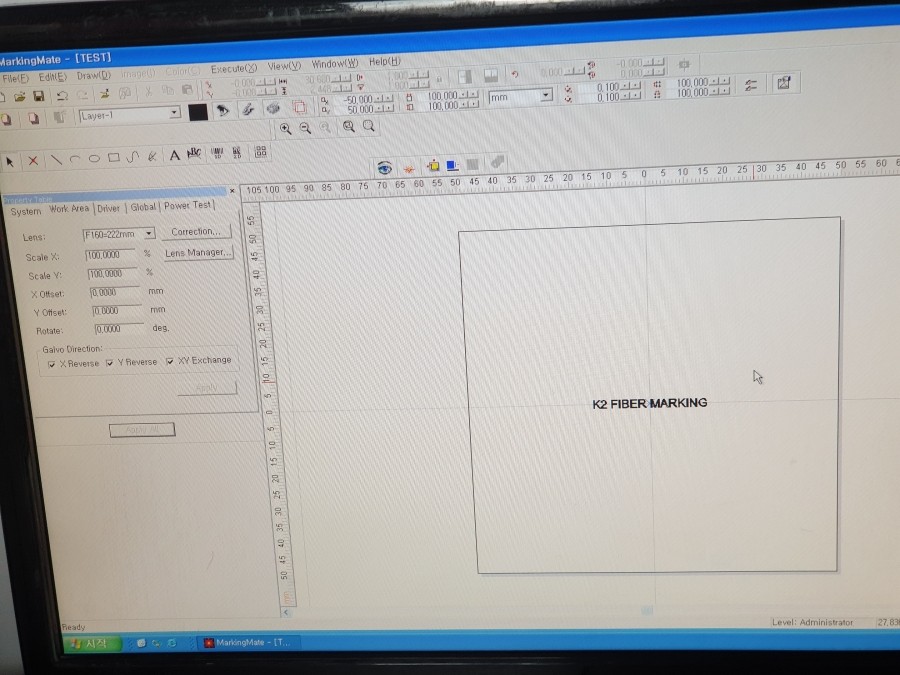900x675 pixels.
Task: Select the Line drawing tool
Action: coord(55,158)
